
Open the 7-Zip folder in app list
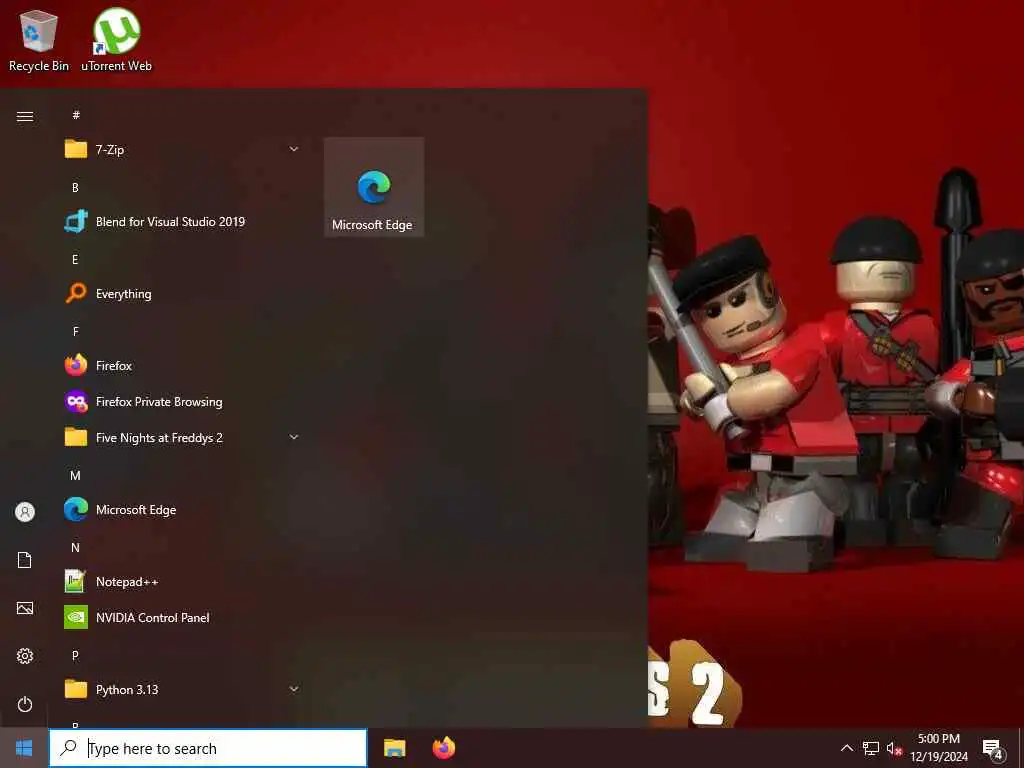pos(182,150)
